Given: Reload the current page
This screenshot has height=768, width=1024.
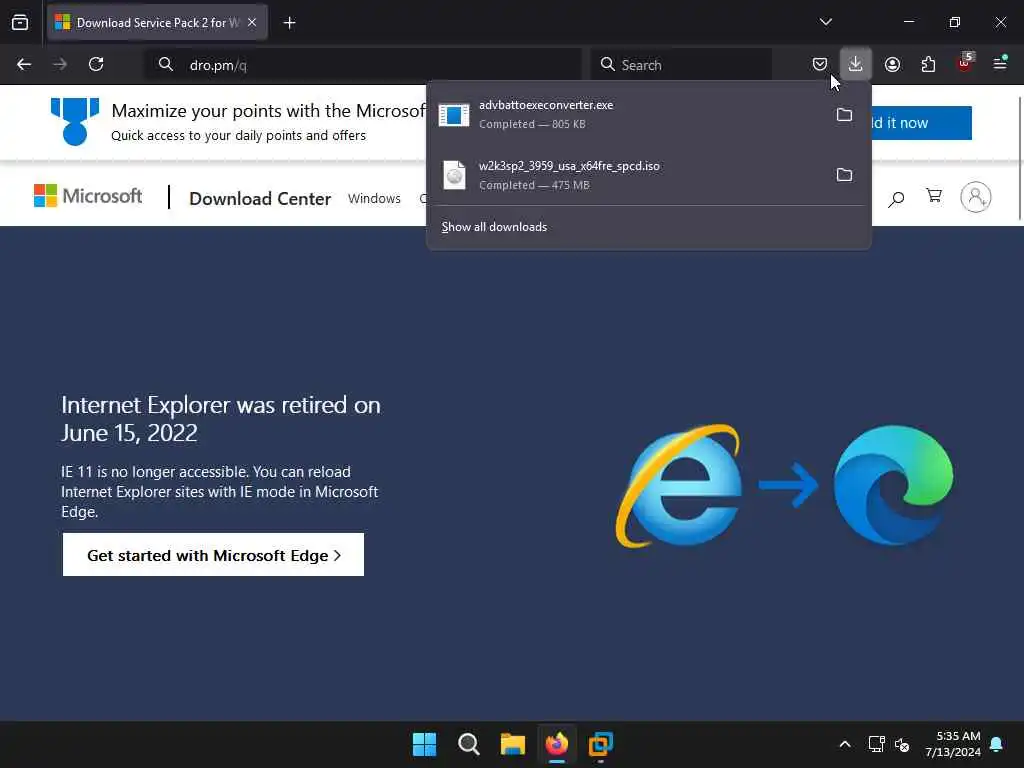Looking at the screenshot, I should tap(96, 64).
